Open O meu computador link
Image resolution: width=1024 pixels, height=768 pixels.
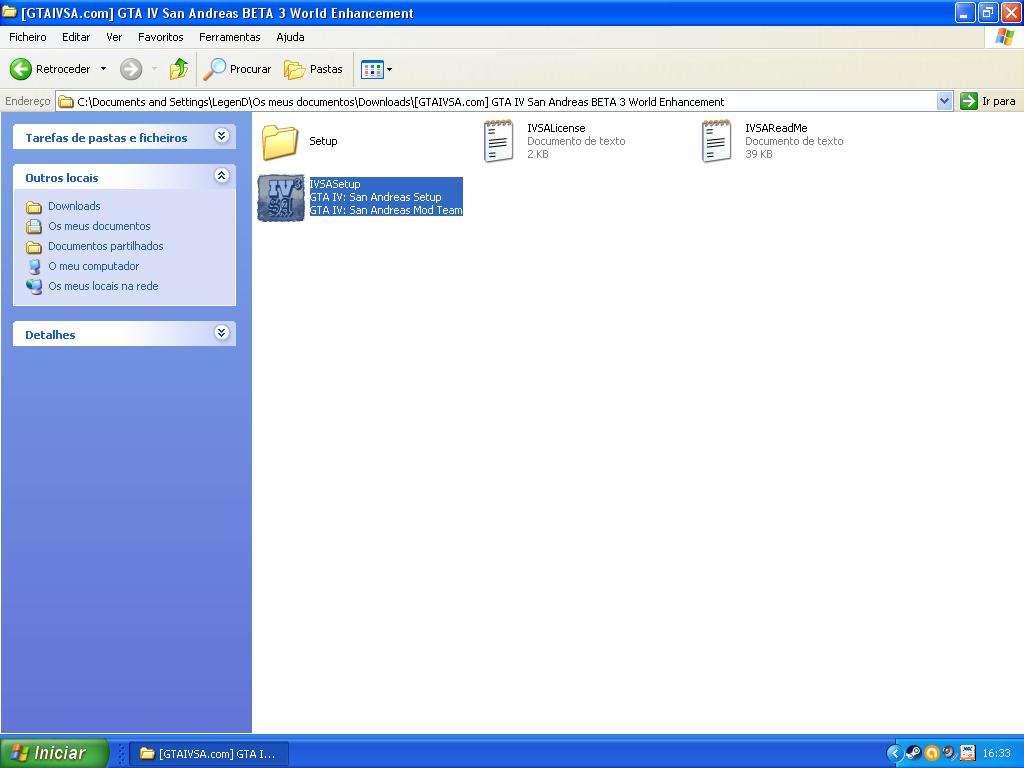tap(93, 266)
